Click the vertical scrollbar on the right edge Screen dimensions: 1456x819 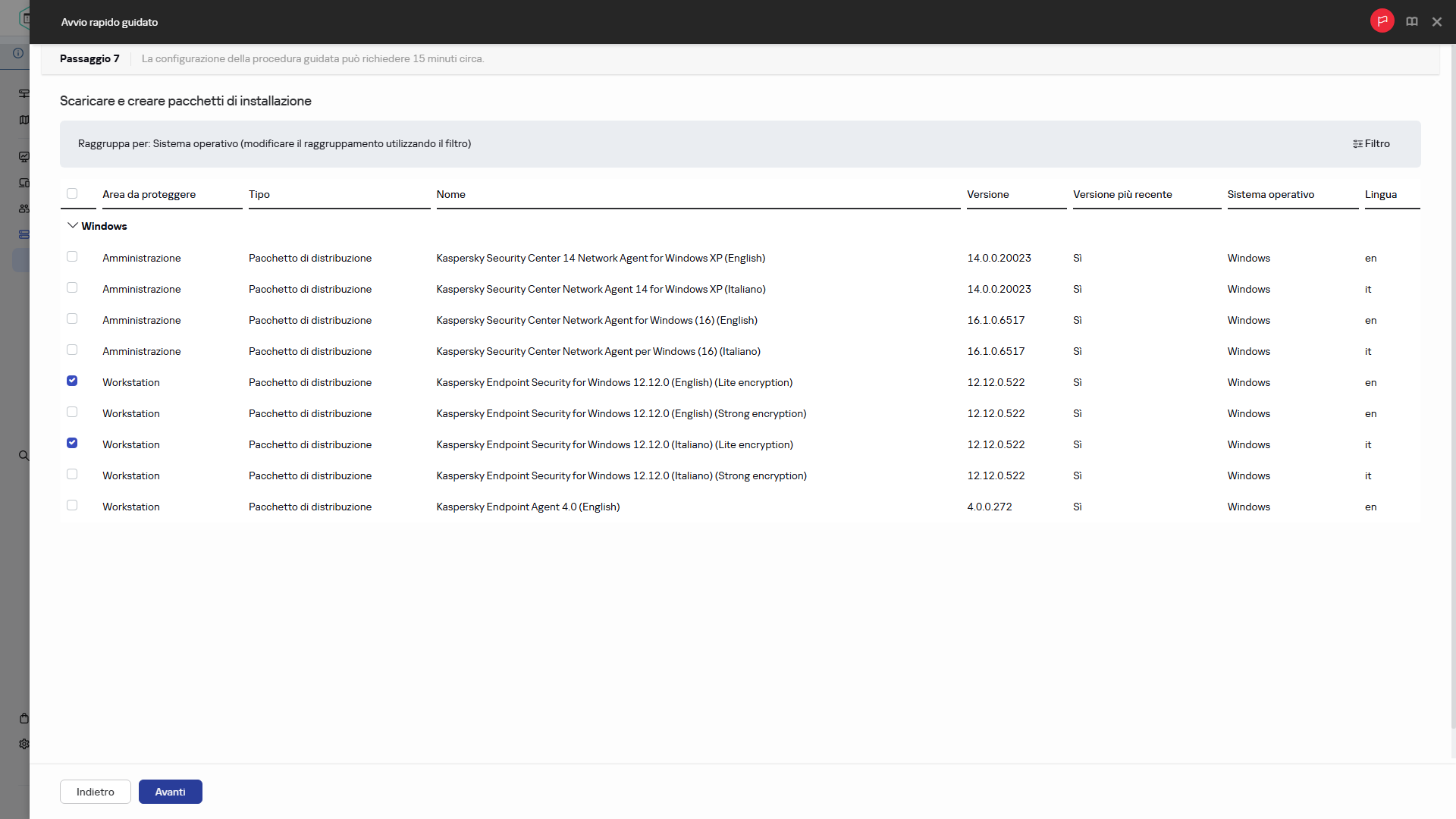(x=1452, y=379)
